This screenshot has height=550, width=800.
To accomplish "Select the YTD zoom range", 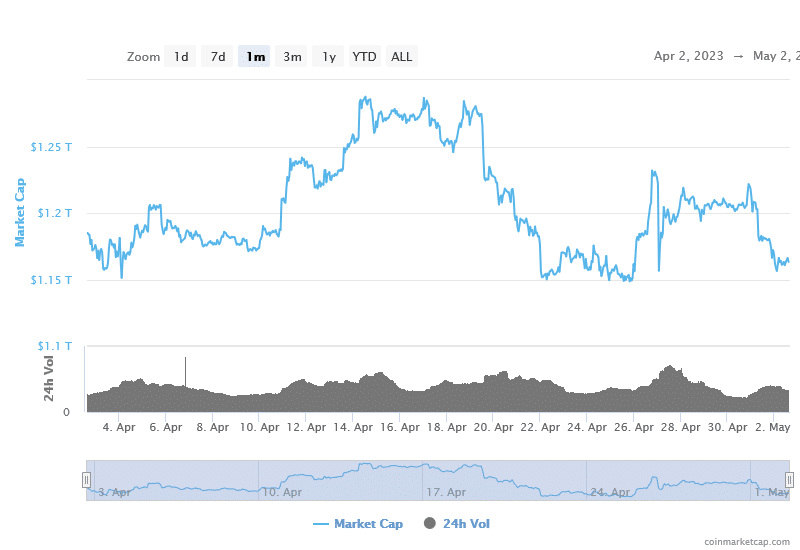I will click(x=365, y=57).
